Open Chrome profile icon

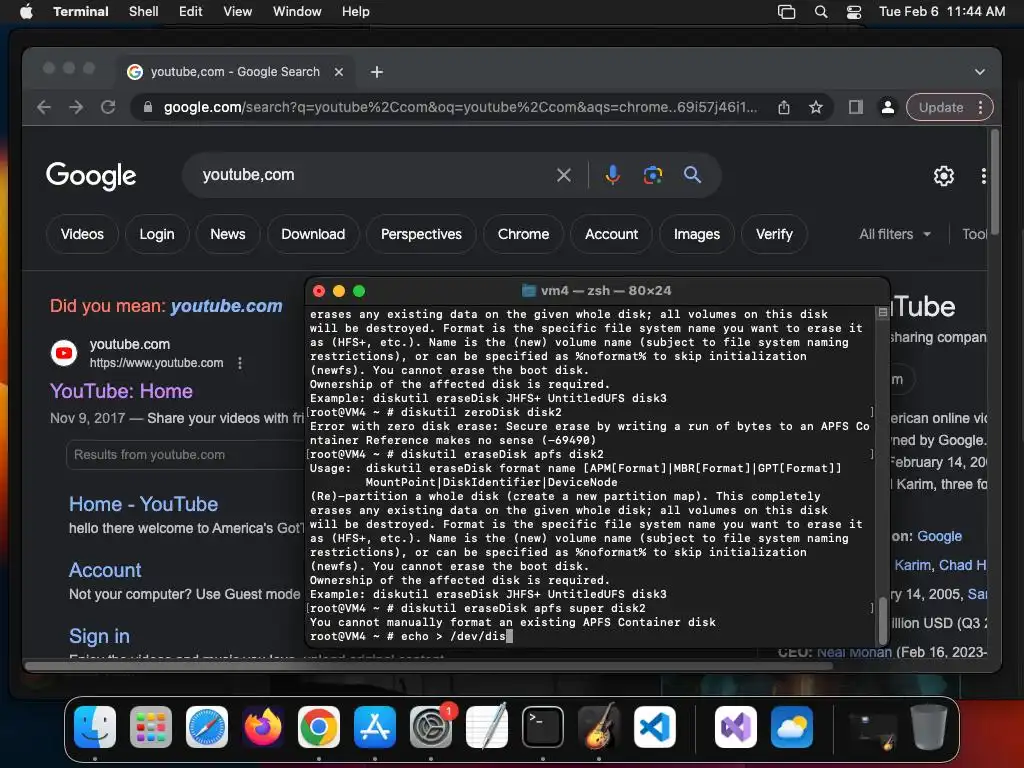(x=888, y=107)
